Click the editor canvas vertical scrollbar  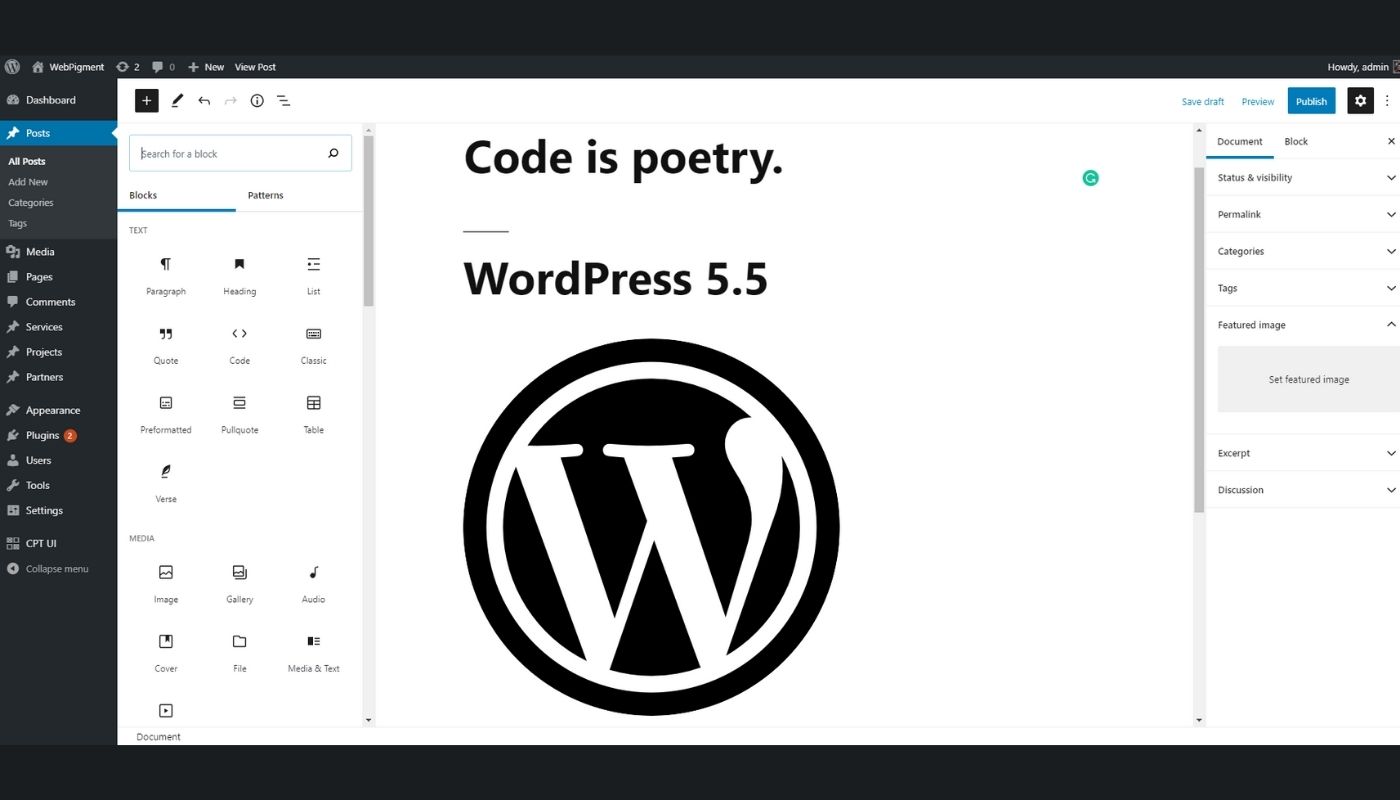(x=1199, y=340)
